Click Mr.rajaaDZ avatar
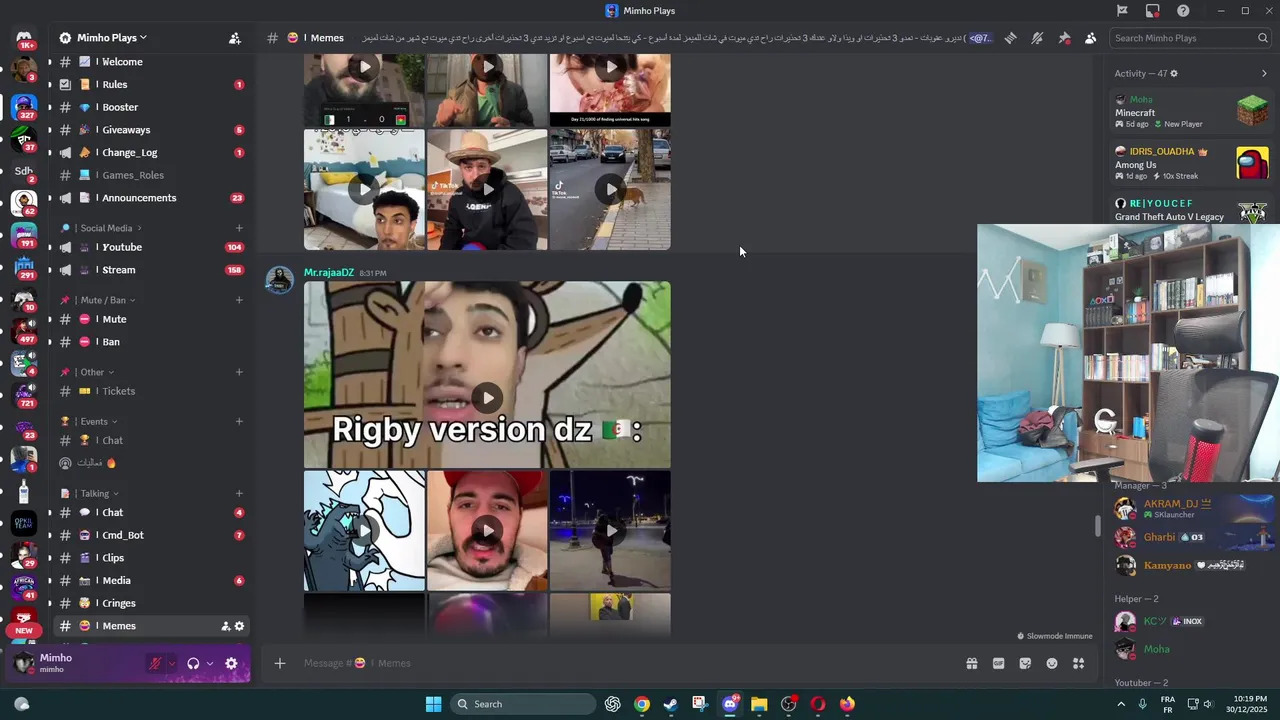This screenshot has width=1280, height=720. click(279, 280)
